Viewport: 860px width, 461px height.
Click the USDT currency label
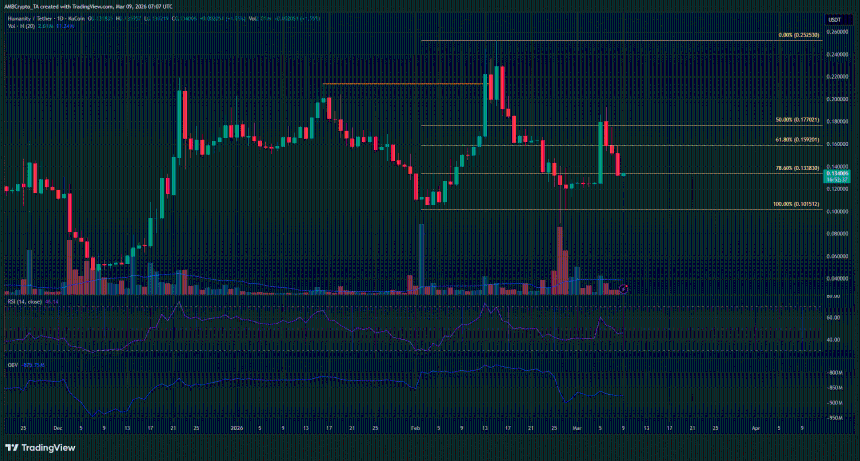tap(834, 20)
